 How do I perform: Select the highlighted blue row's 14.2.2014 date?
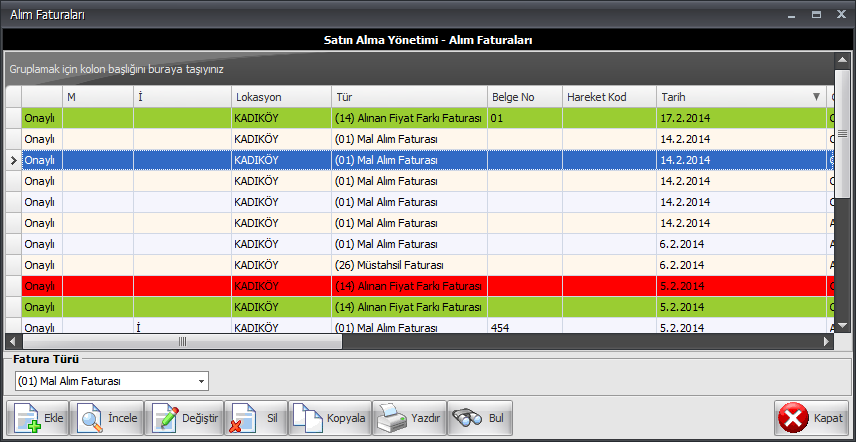[741, 160]
